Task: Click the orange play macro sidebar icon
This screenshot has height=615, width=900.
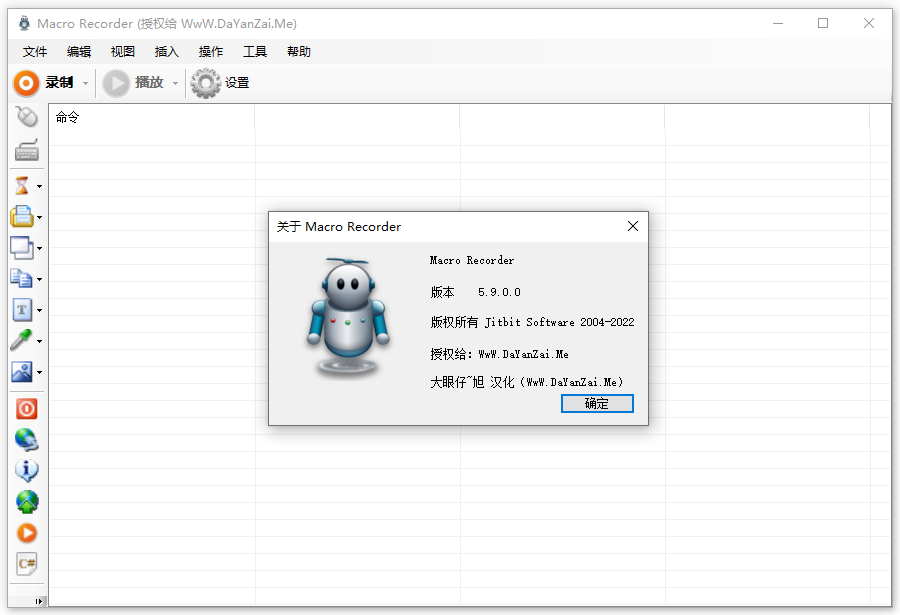Action: [x=26, y=533]
